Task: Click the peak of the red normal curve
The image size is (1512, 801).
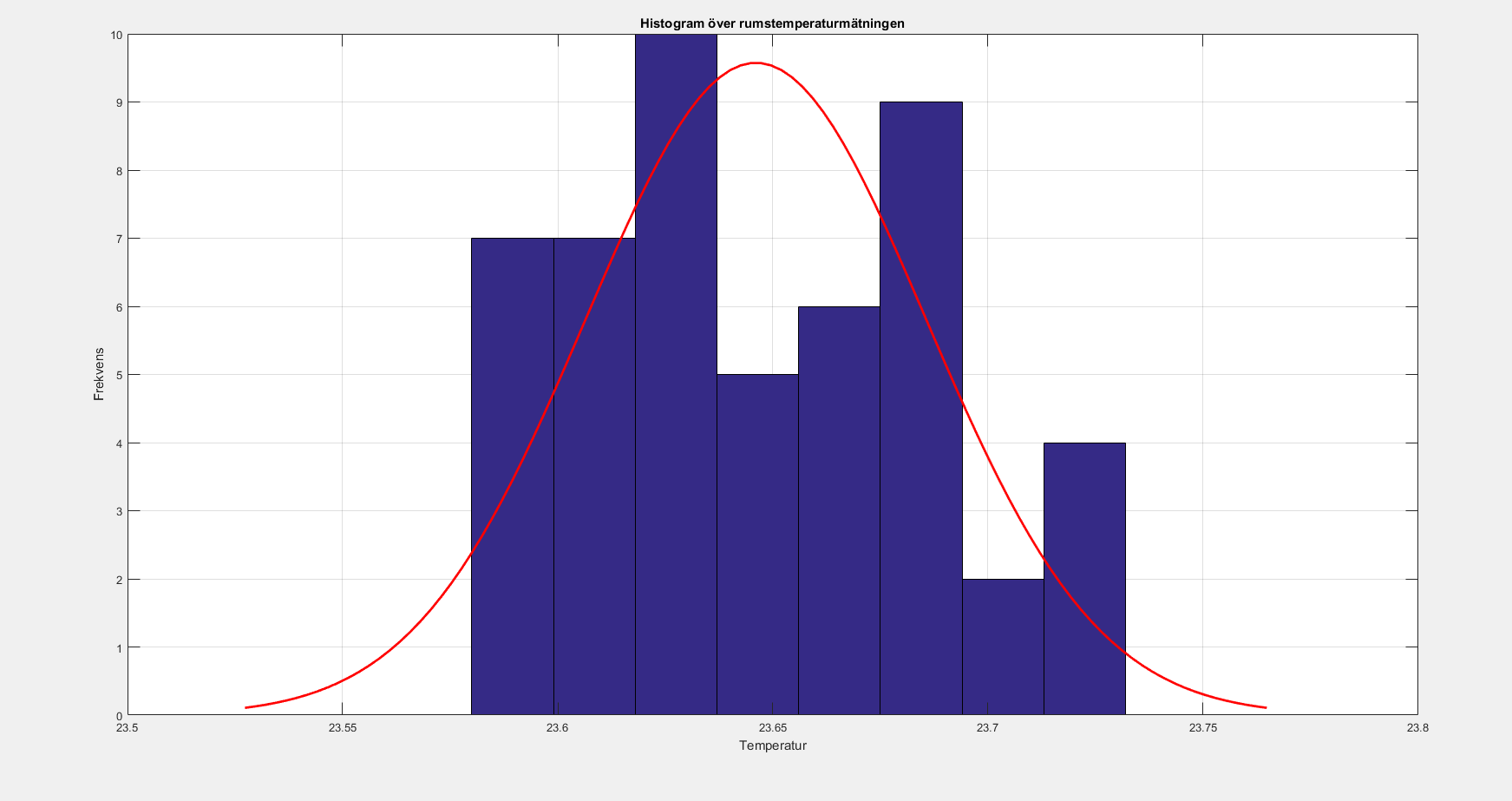Action: [756, 62]
